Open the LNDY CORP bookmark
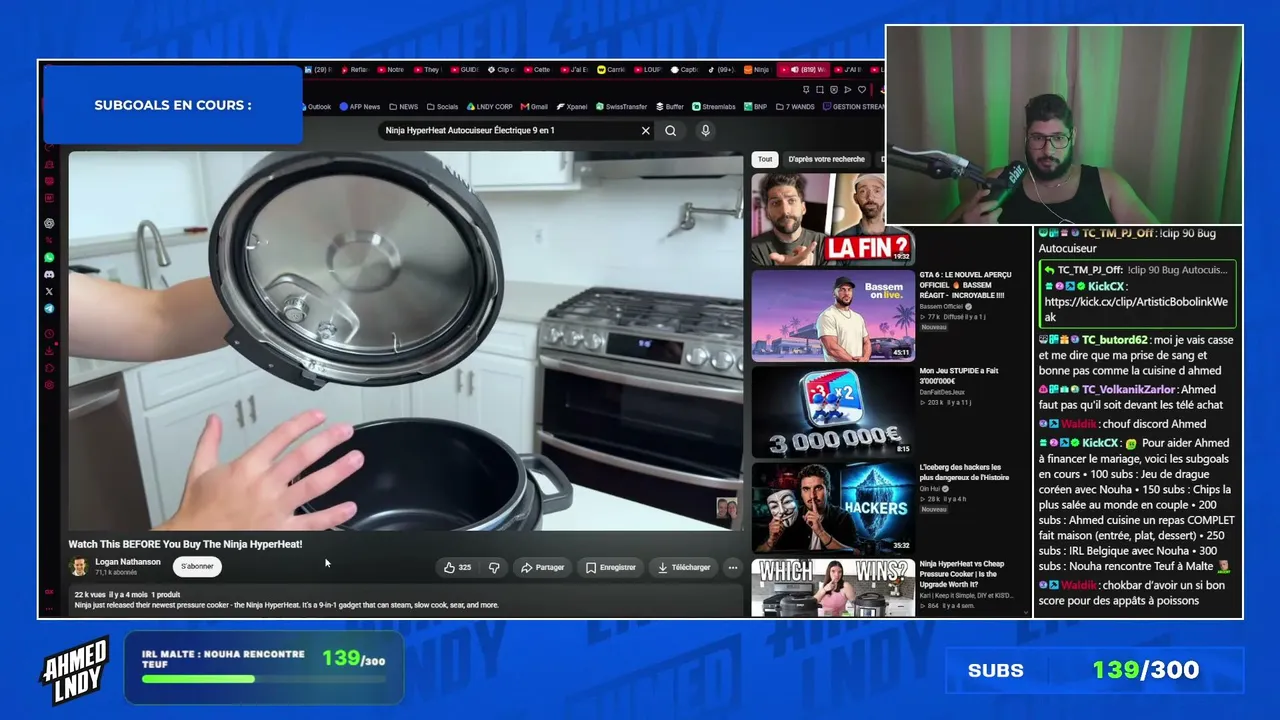Screen dimensions: 1280x720 (490, 107)
